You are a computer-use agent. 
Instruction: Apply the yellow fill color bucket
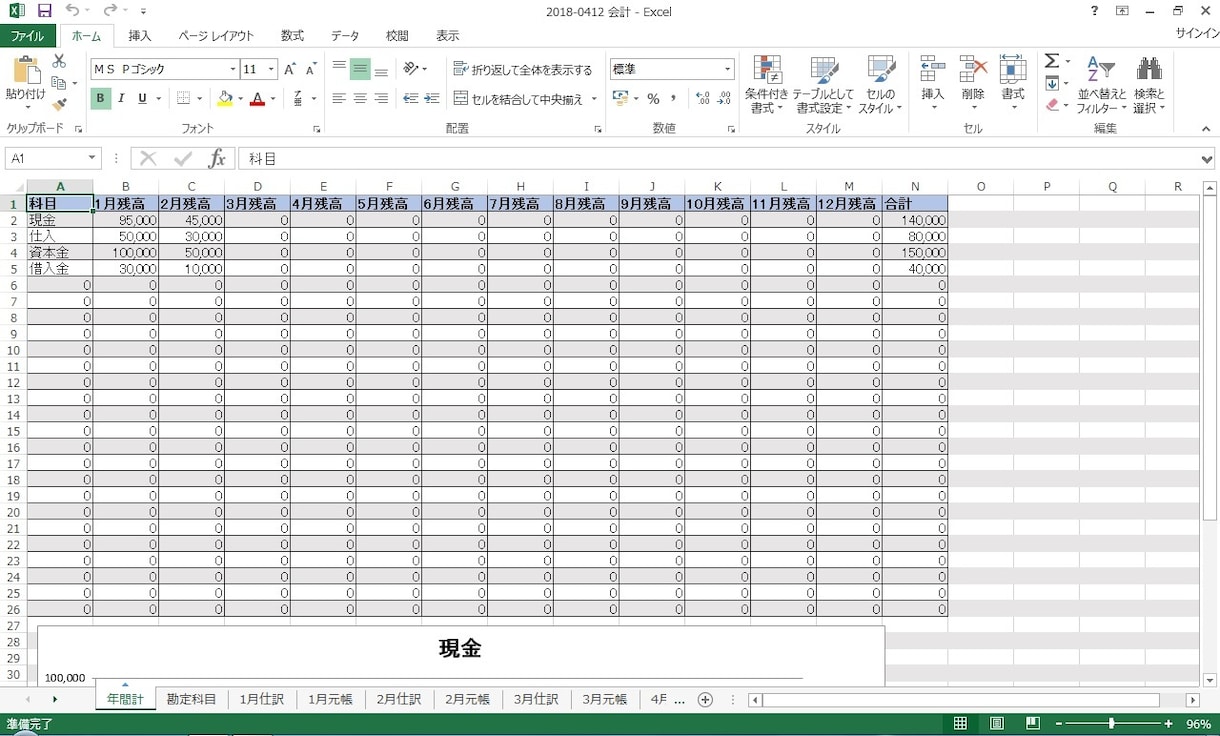225,98
